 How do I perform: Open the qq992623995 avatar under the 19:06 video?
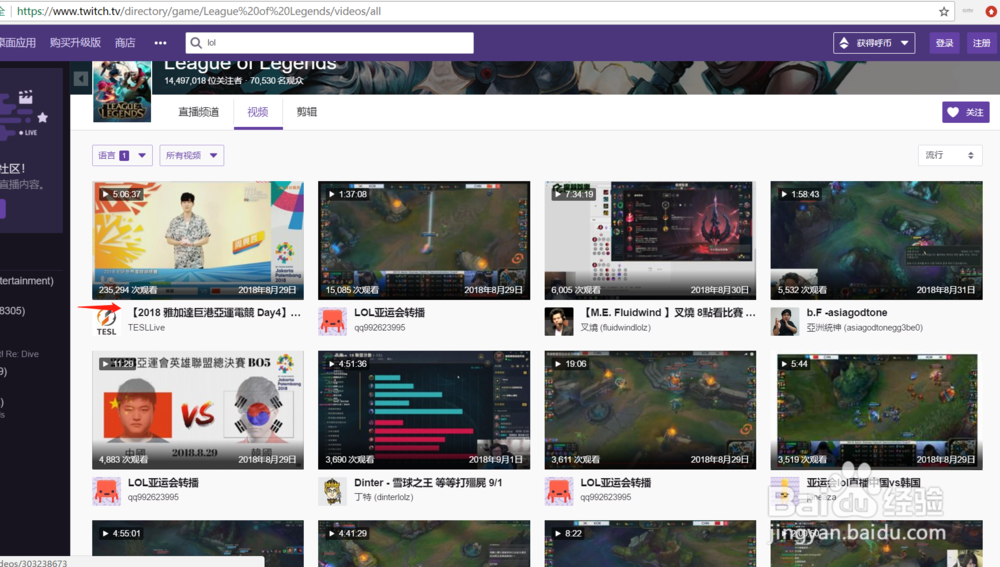click(x=559, y=491)
